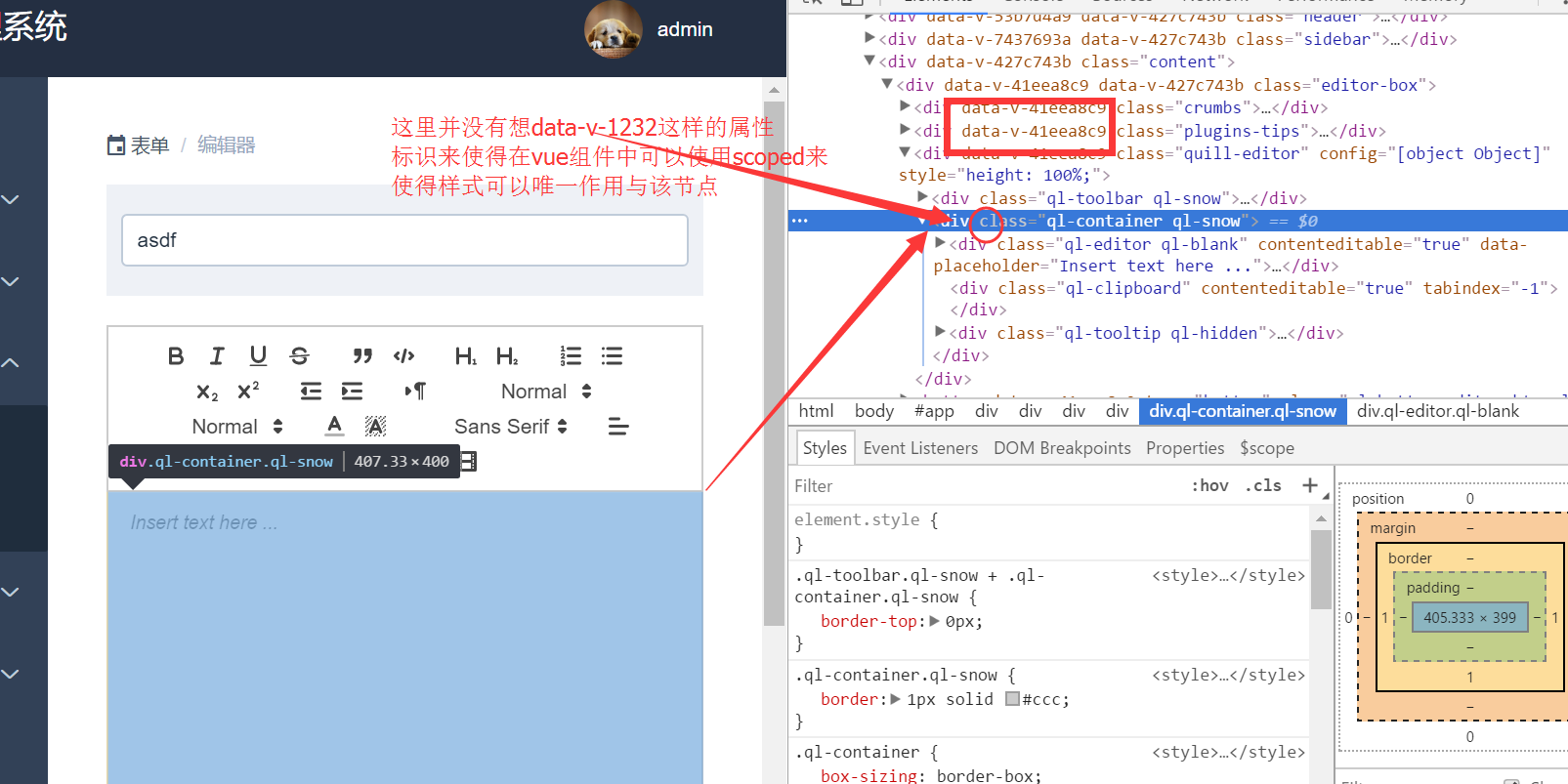Toggle .cls class editor
1568x784 pixels.
tap(1265, 485)
